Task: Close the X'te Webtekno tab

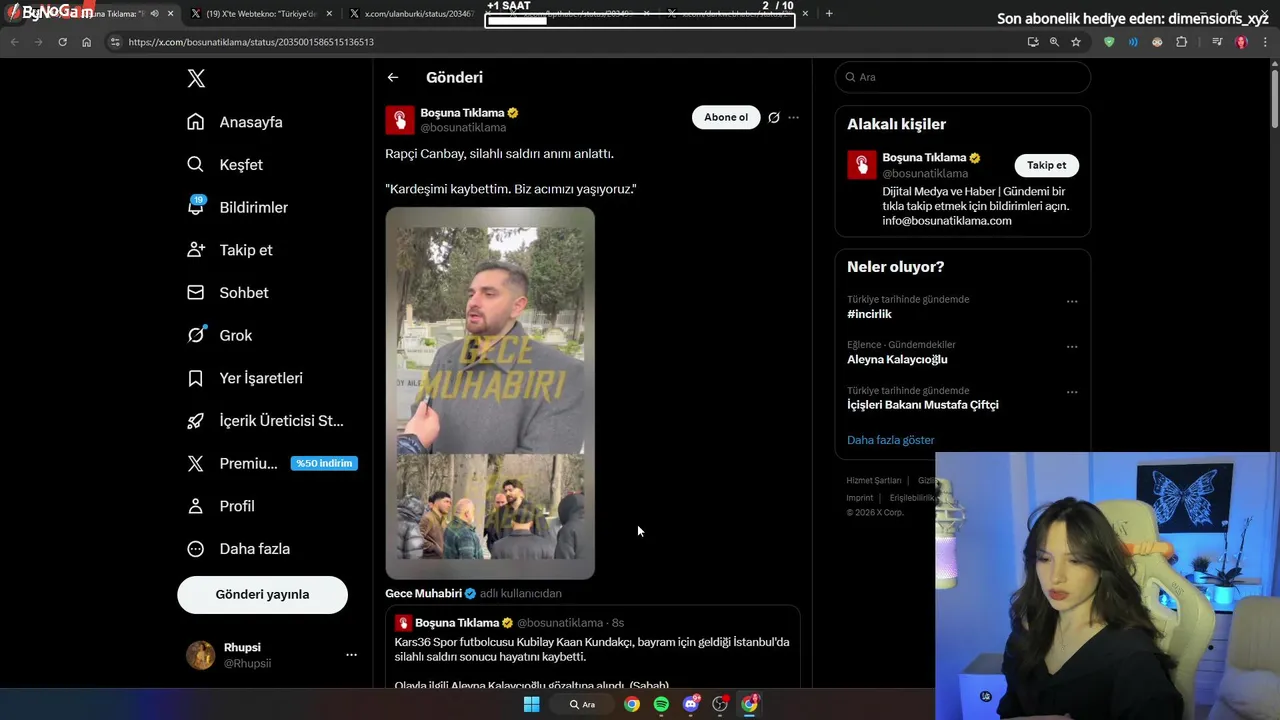Action: point(329,14)
